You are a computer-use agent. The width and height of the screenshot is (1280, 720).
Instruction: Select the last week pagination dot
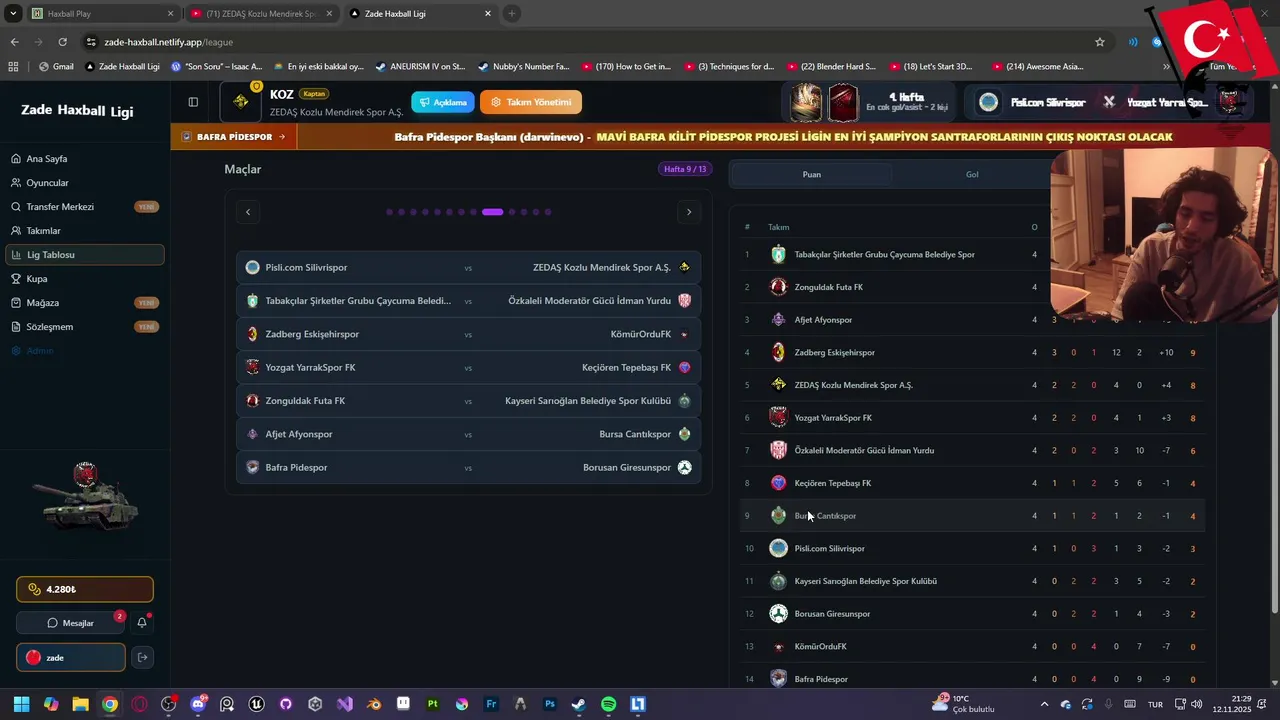coord(548,212)
